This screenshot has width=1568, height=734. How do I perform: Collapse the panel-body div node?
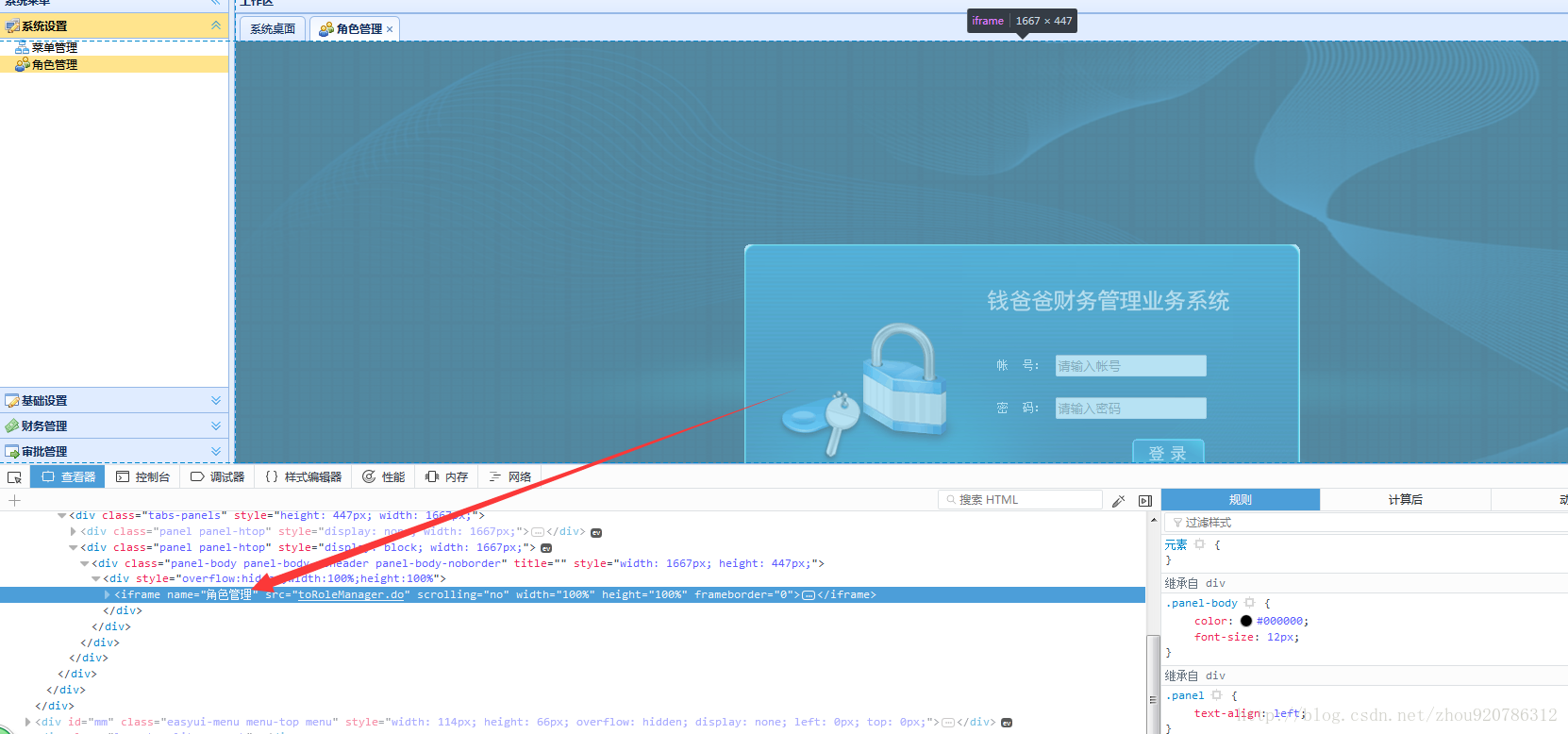pos(85,564)
